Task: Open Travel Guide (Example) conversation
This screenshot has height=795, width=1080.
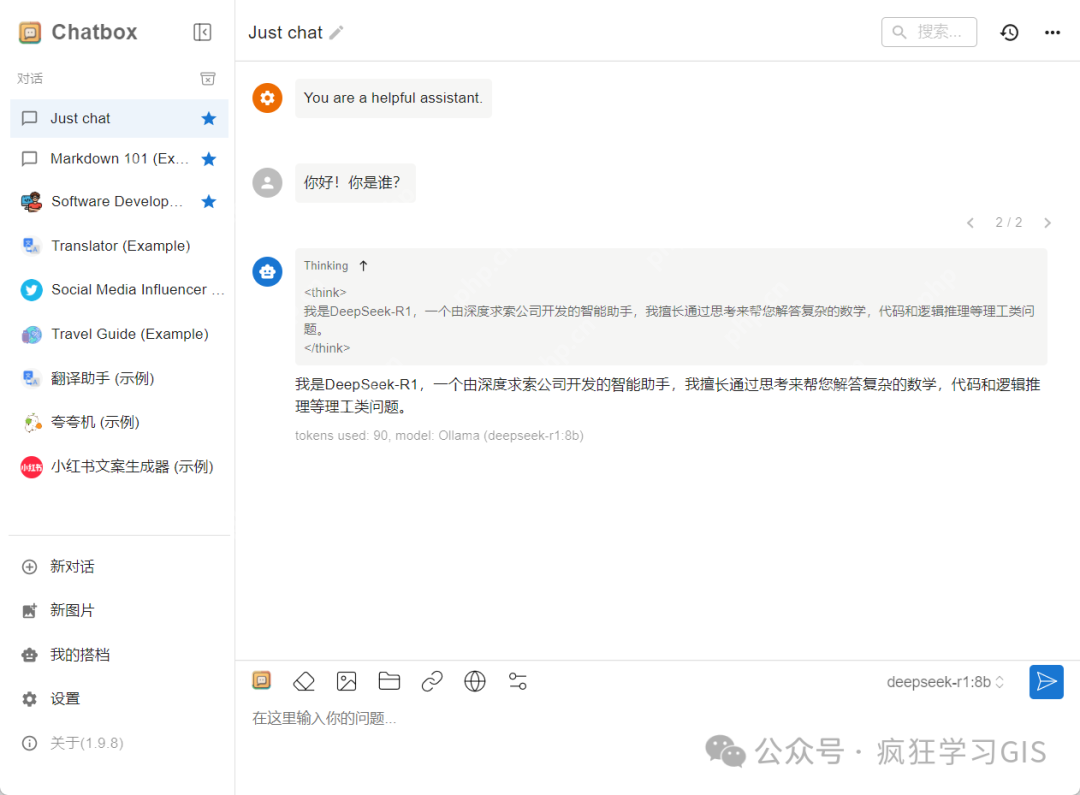Action: [119, 334]
